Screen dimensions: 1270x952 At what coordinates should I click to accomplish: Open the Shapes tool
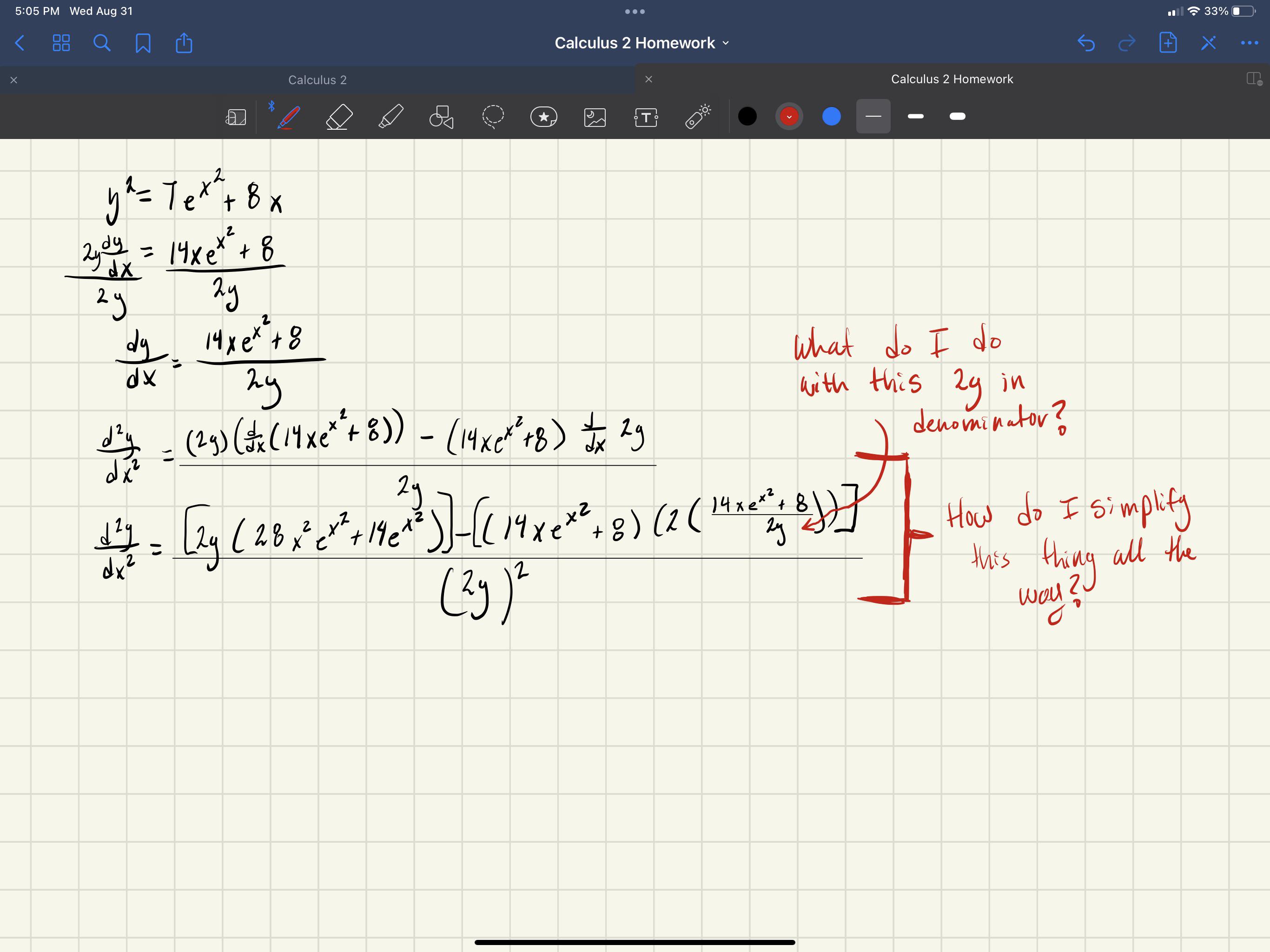pos(441,117)
